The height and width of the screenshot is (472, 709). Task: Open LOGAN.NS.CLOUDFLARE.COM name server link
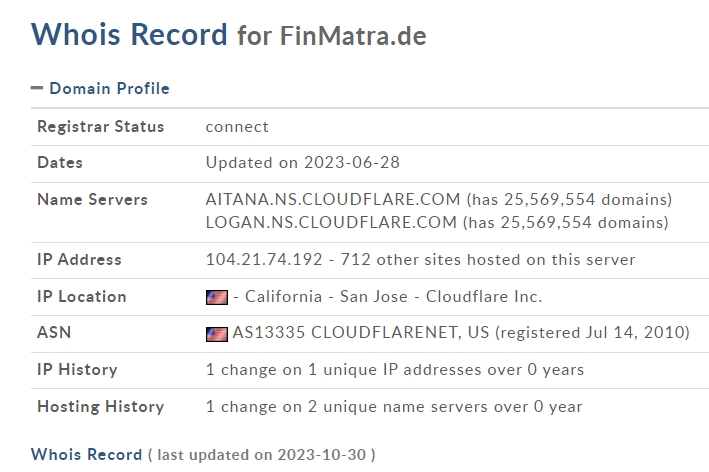[x=331, y=222]
